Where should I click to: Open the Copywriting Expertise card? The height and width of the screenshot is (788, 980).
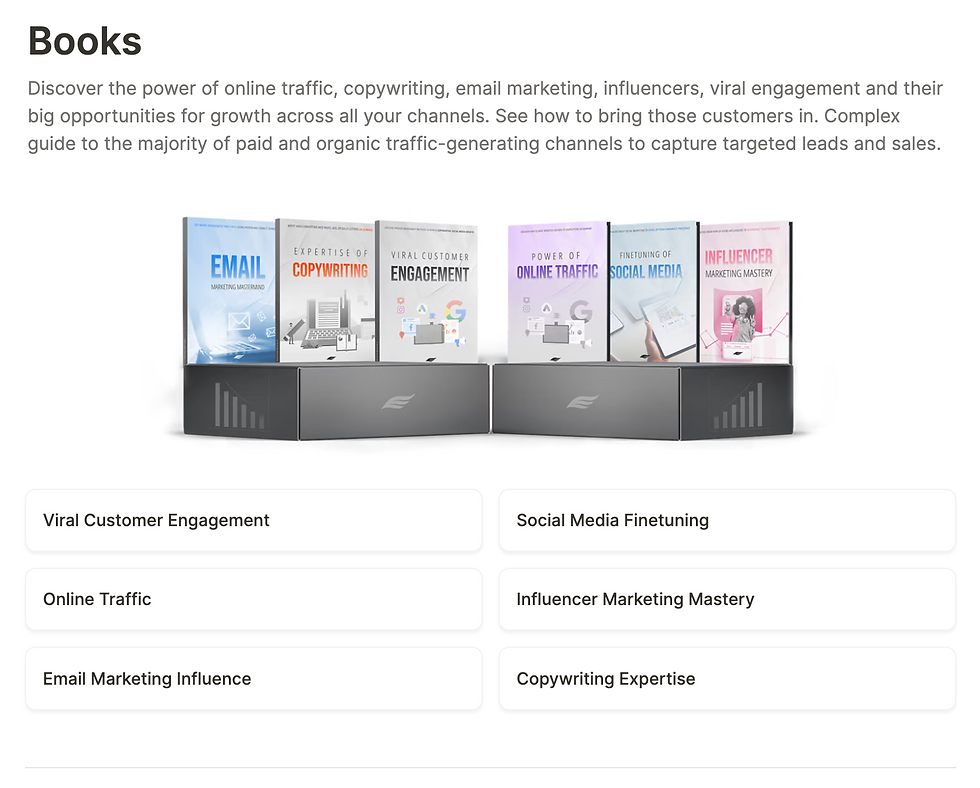tap(727, 679)
